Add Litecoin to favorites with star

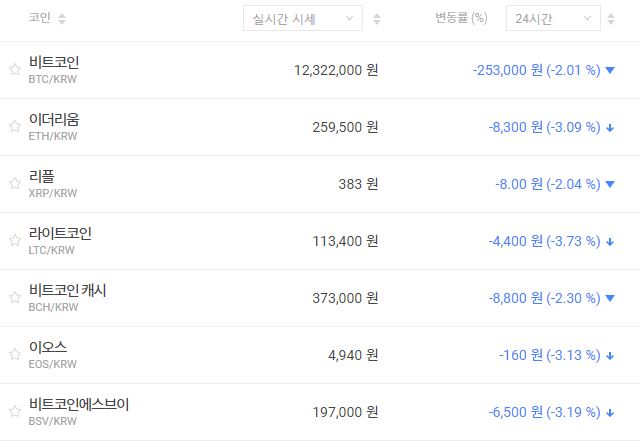[14, 241]
